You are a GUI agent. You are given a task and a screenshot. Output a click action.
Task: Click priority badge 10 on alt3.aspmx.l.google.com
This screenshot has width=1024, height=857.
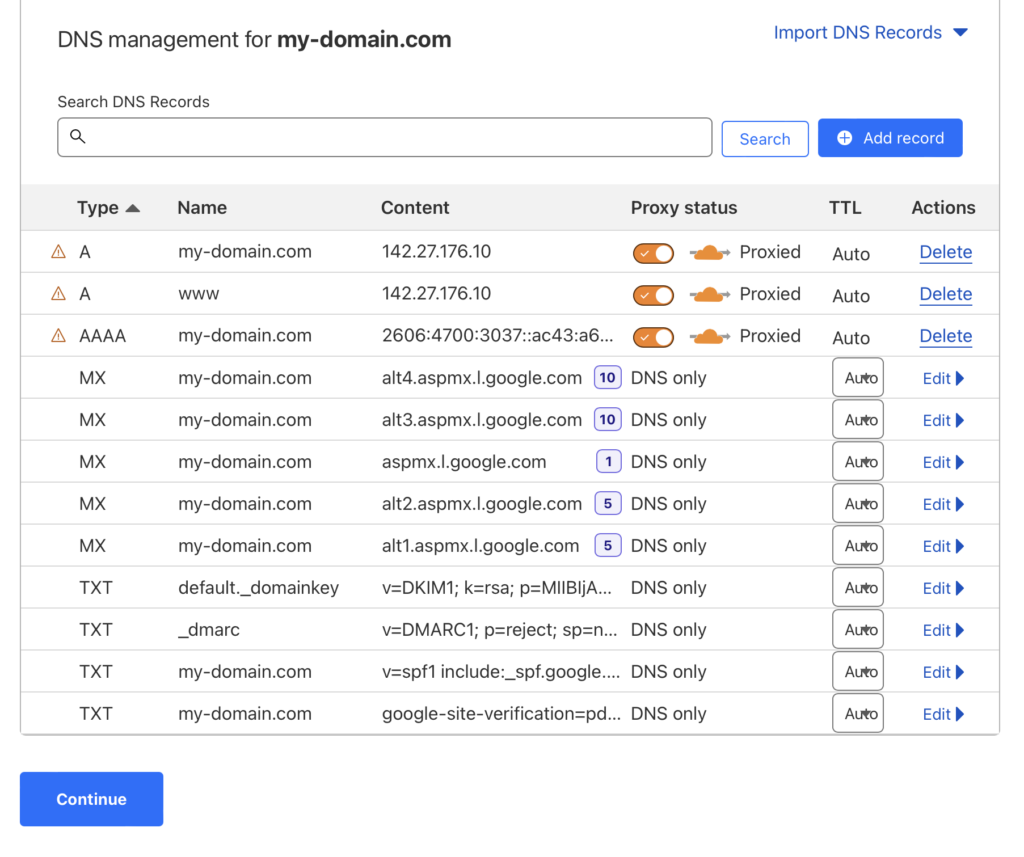(607, 419)
